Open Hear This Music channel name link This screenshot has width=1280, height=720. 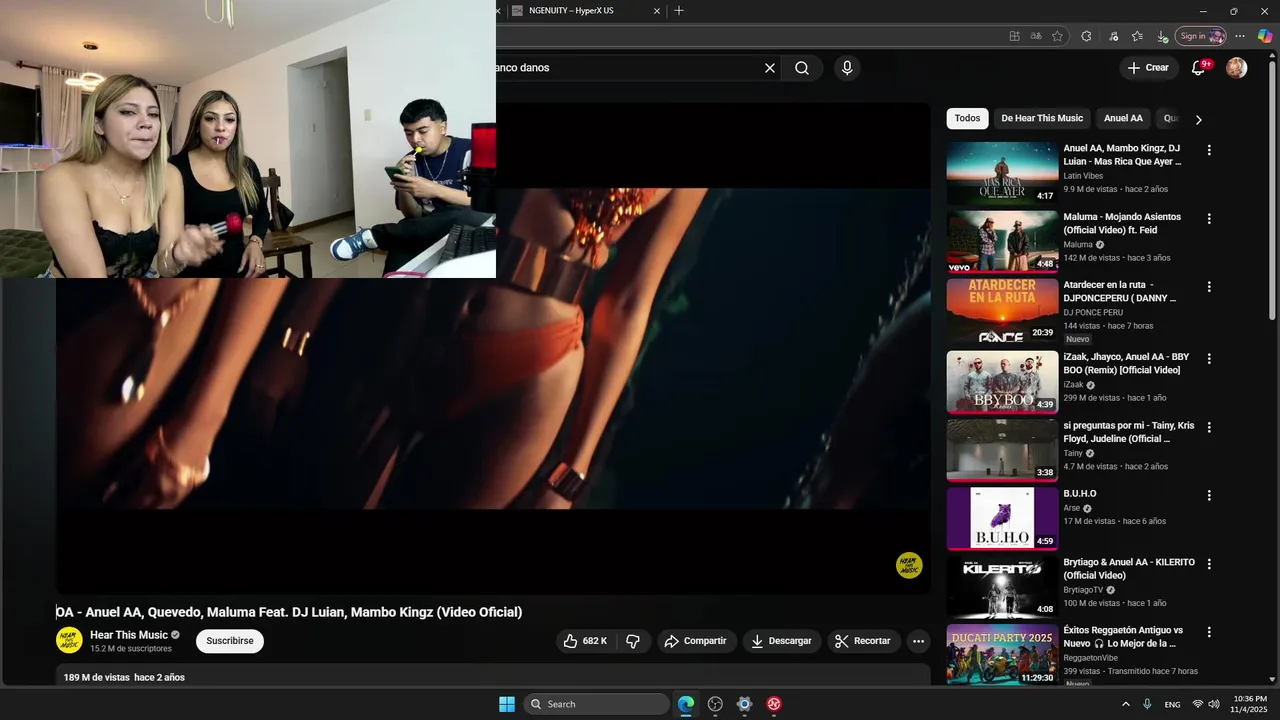[129, 635]
